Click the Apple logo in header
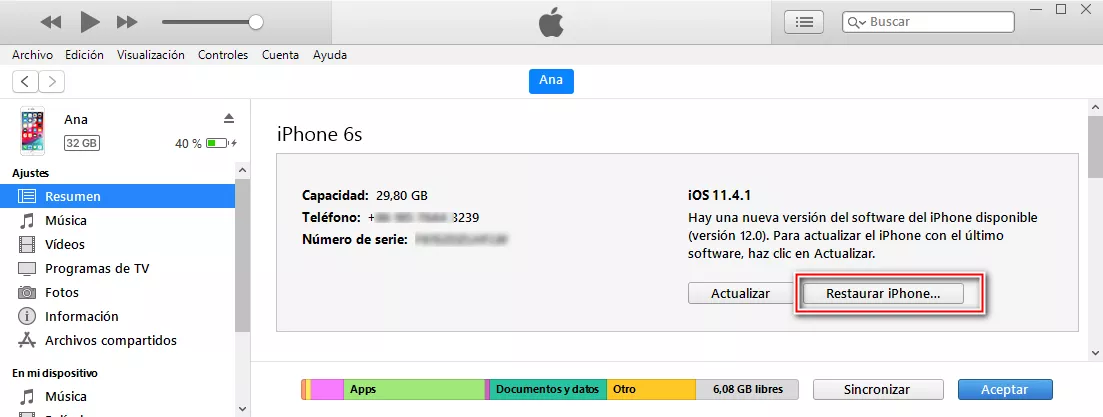Screen dimensions: 1103x417 552,23
